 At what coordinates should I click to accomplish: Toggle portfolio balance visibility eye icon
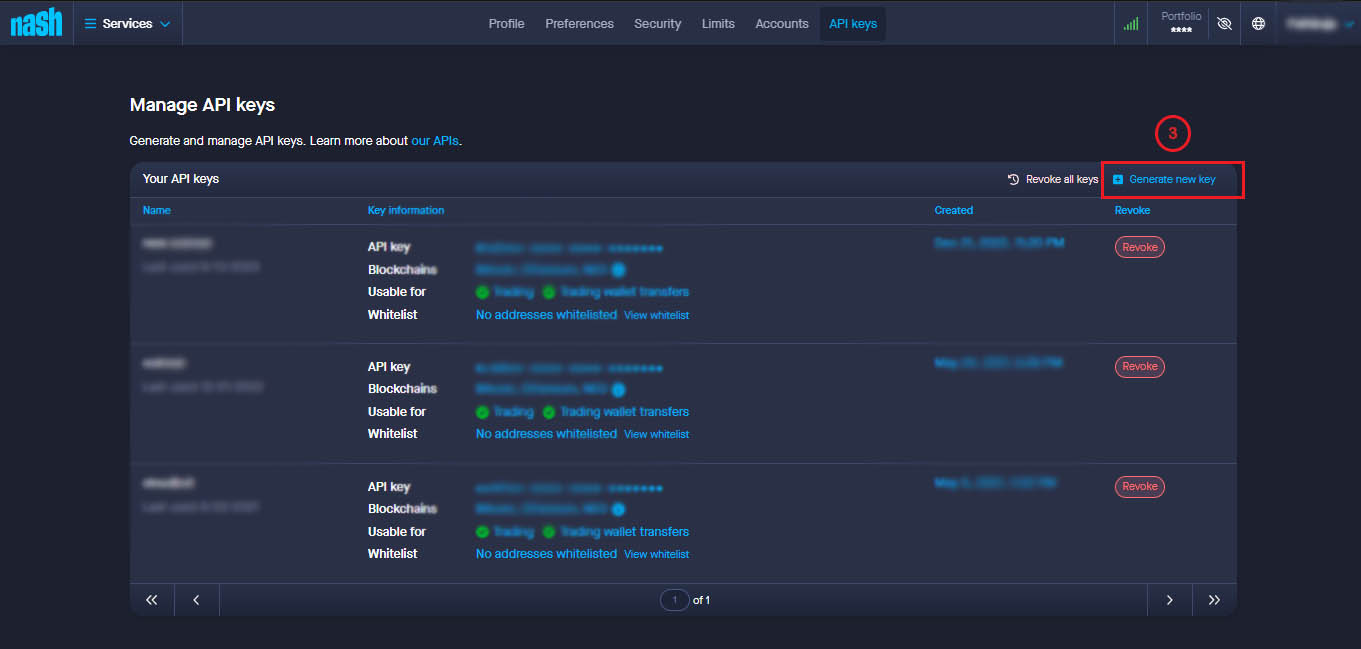tap(1224, 24)
